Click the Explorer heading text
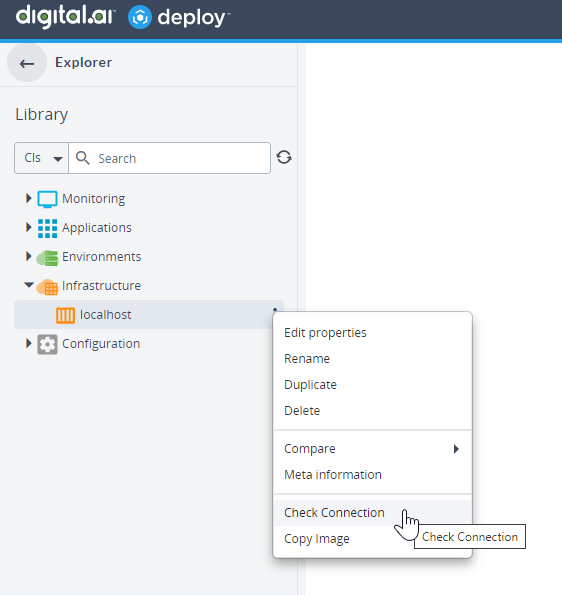This screenshot has height=595, width=562. click(83, 62)
